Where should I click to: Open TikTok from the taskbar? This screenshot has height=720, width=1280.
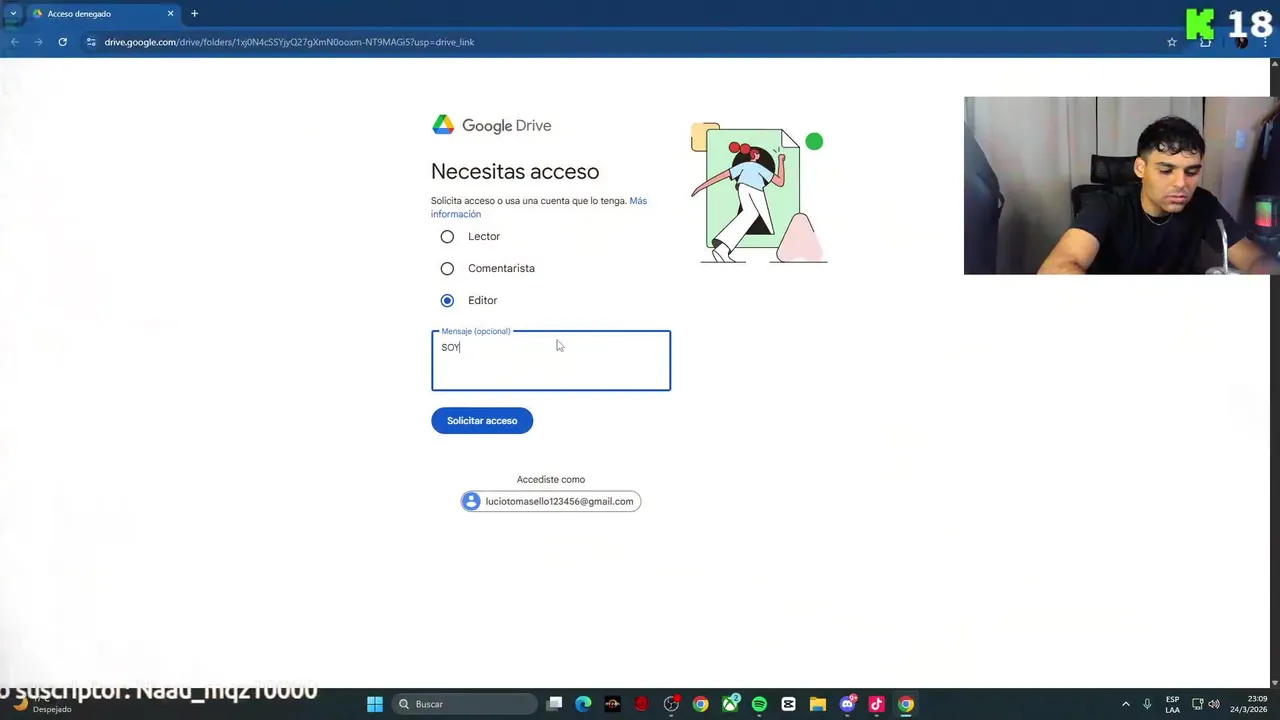pos(876,704)
